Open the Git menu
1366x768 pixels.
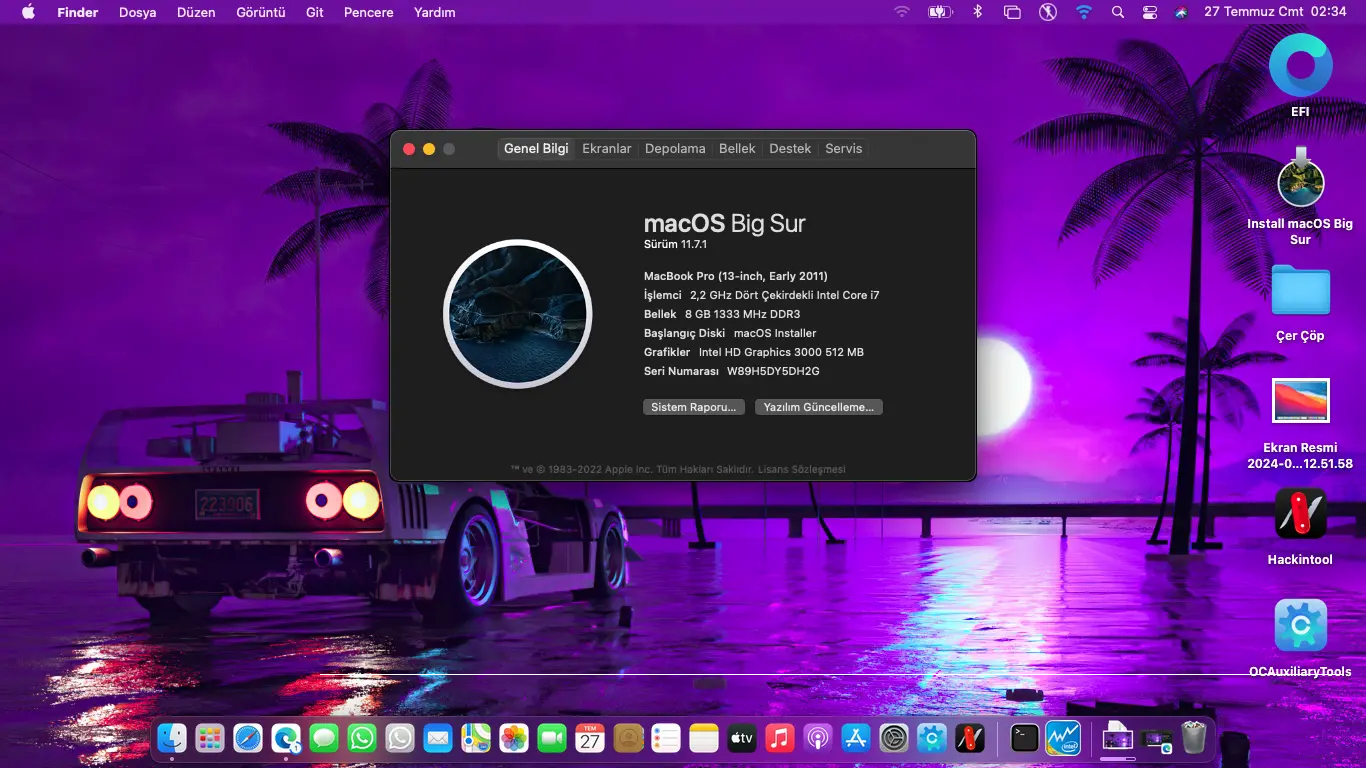pyautogui.click(x=315, y=12)
